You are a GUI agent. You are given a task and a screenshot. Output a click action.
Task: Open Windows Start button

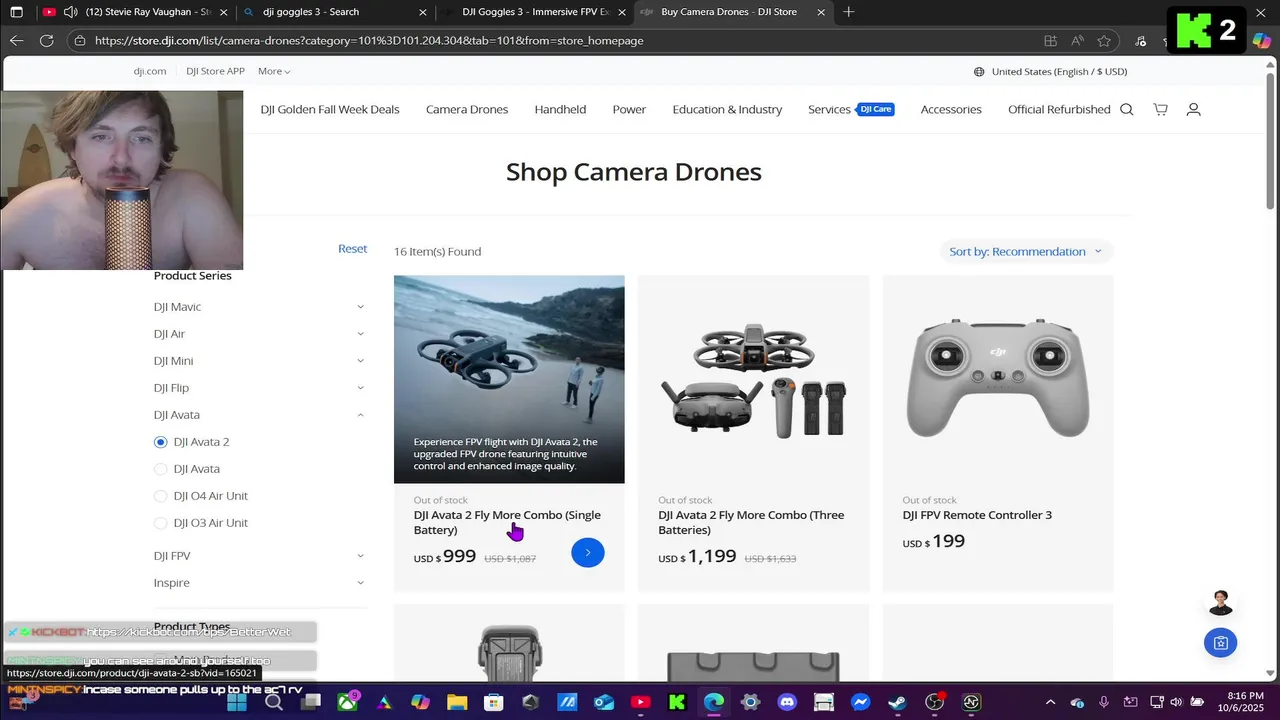(237, 702)
